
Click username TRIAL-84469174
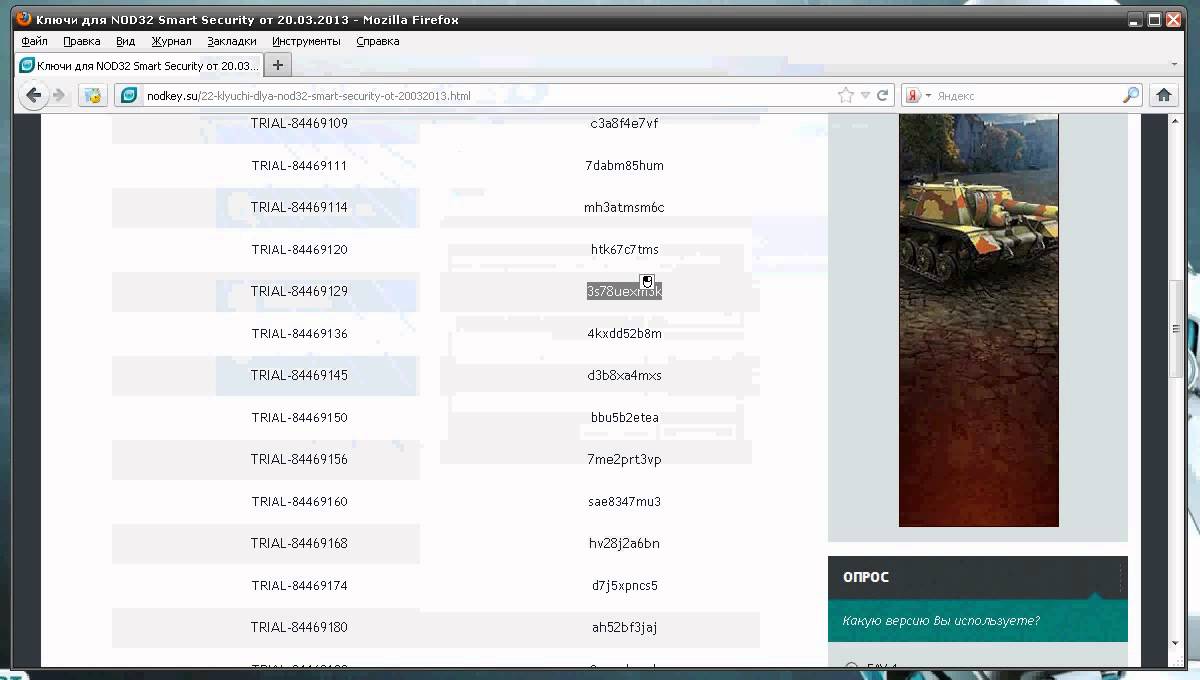coord(299,586)
